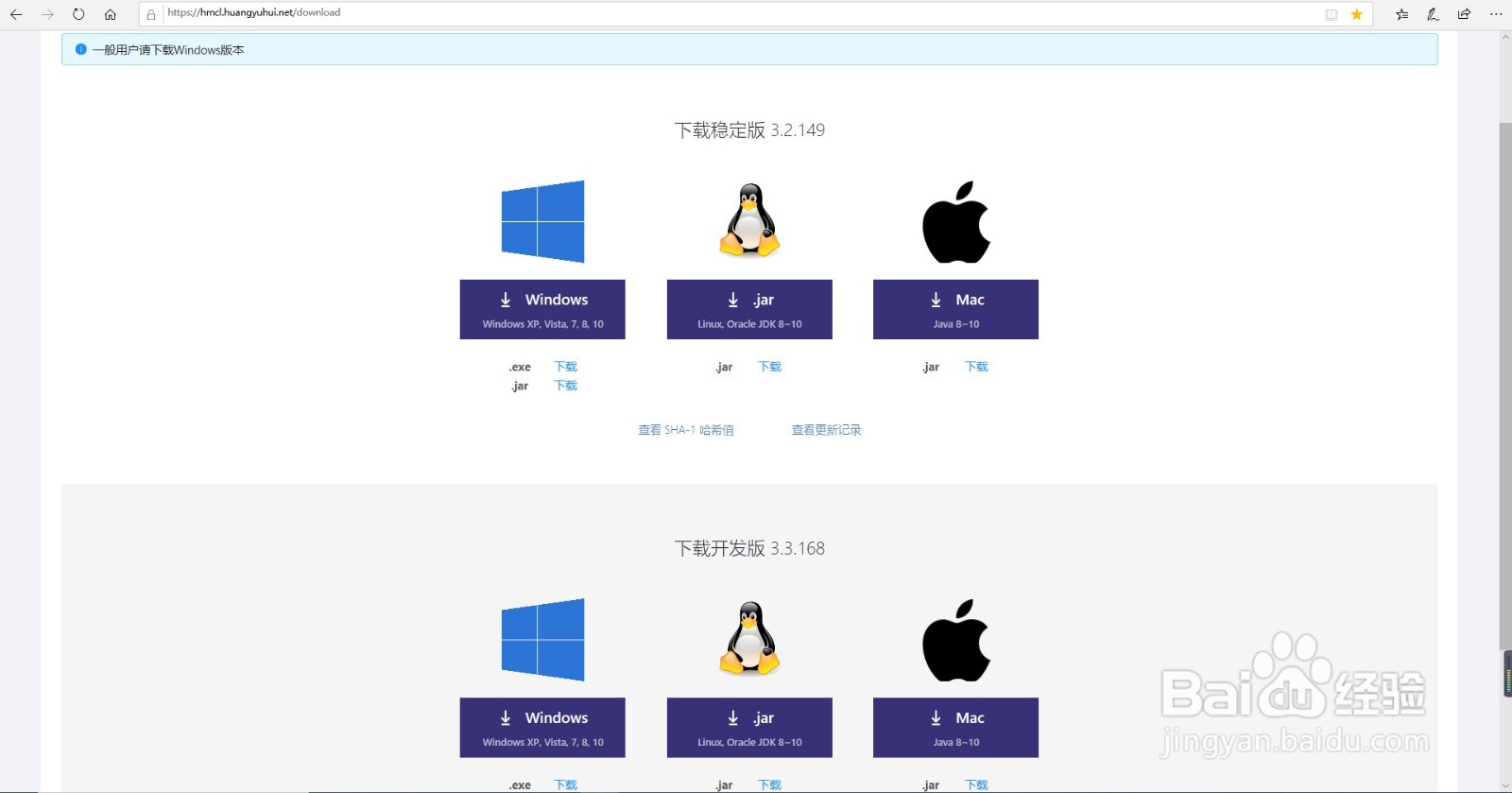Click the stable version Linux penguin logo
Viewport: 1512px width, 793px height.
point(749,220)
